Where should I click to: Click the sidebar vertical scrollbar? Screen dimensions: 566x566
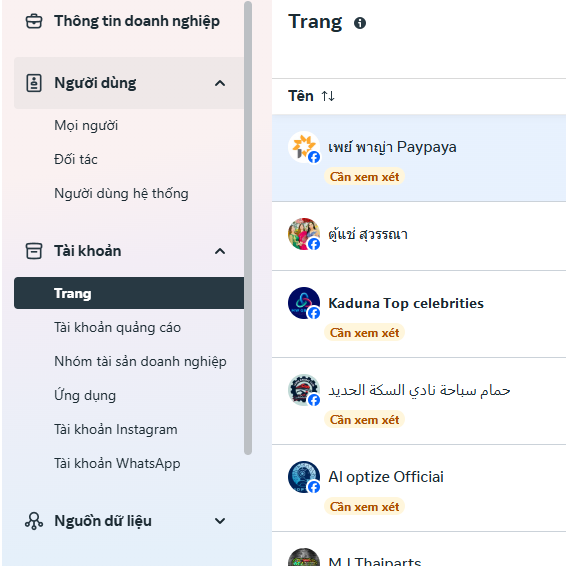(248, 227)
